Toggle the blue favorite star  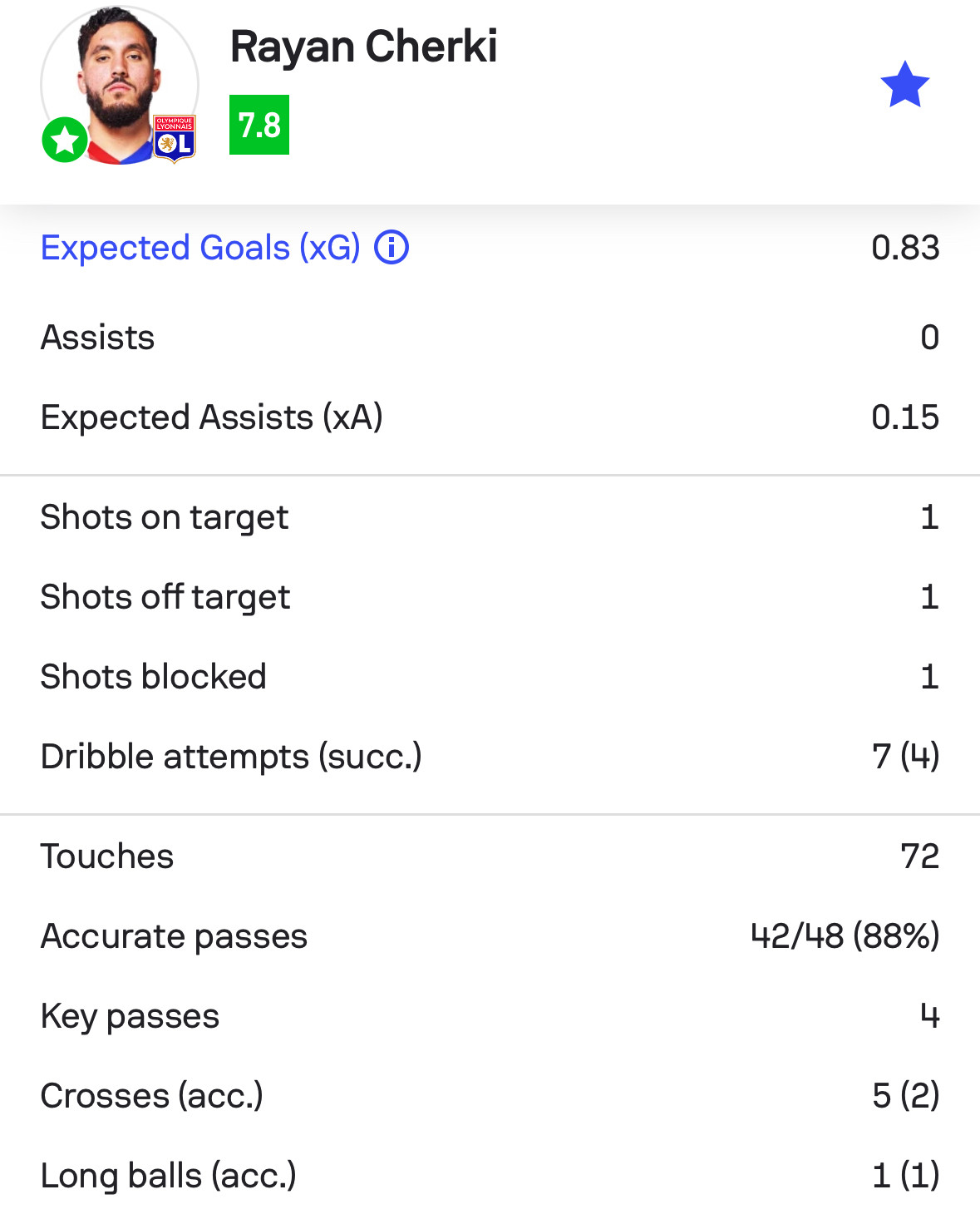click(904, 85)
